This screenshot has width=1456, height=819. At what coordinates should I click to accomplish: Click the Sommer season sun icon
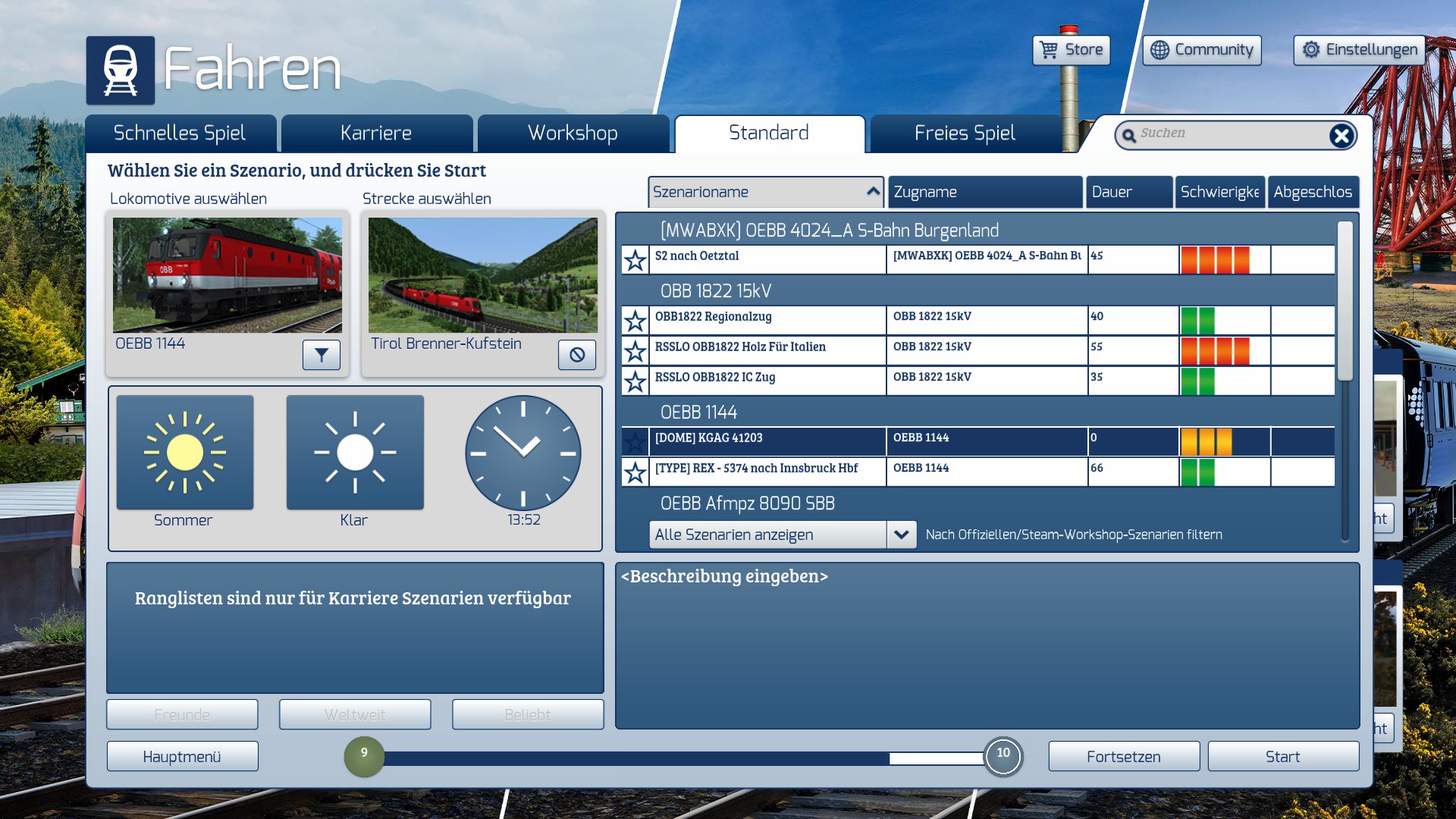click(185, 453)
